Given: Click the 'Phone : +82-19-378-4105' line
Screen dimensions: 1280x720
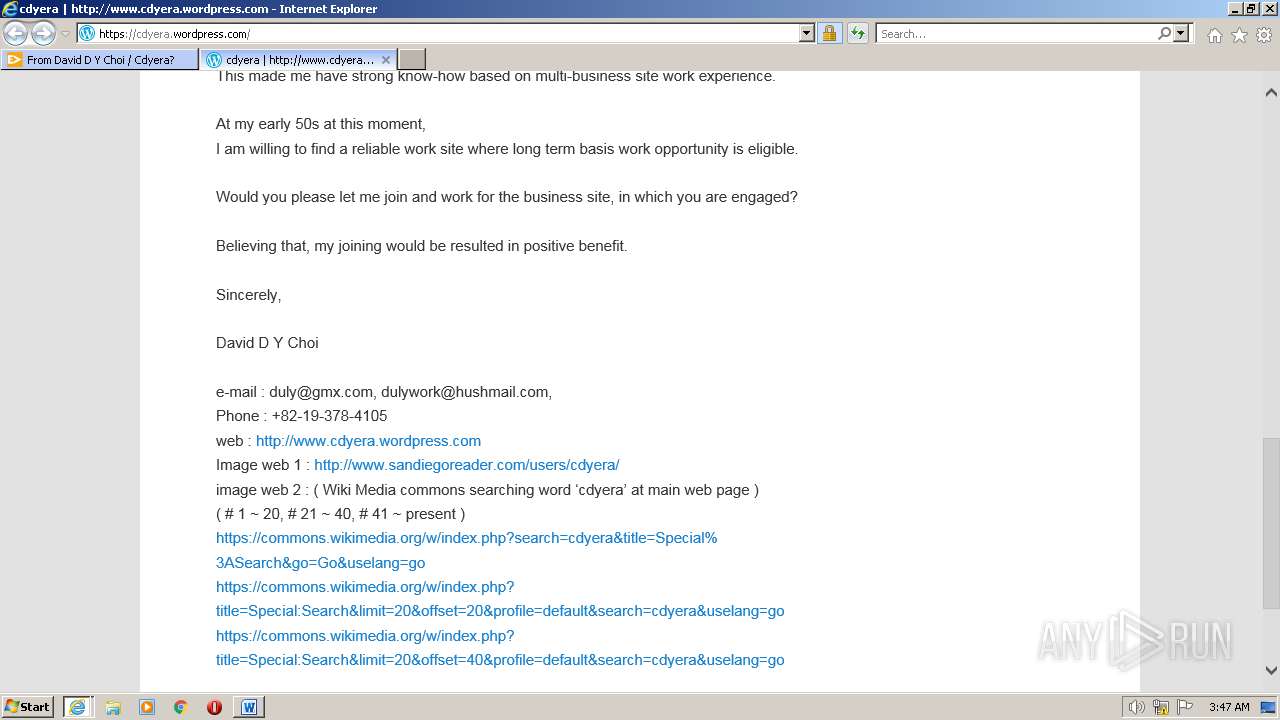Looking at the screenshot, I should click(301, 416).
